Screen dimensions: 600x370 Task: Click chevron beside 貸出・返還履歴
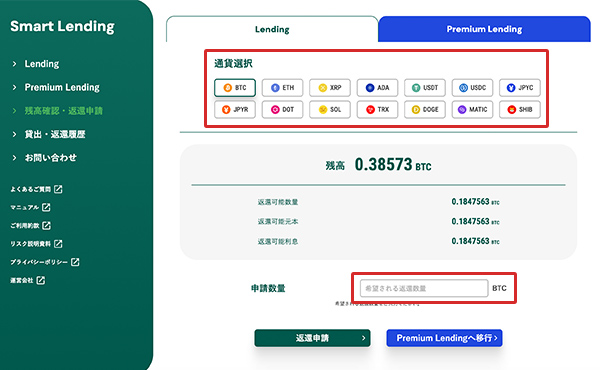(x=14, y=134)
